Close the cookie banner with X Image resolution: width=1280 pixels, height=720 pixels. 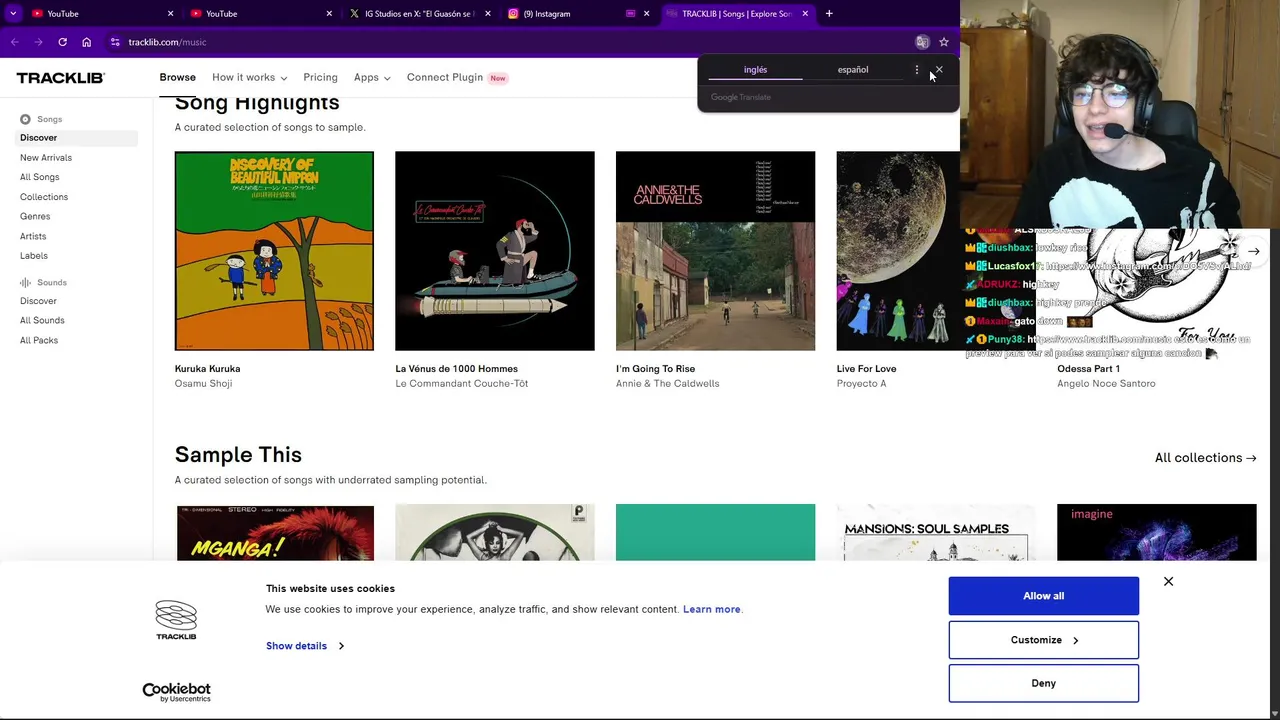pyautogui.click(x=1168, y=581)
